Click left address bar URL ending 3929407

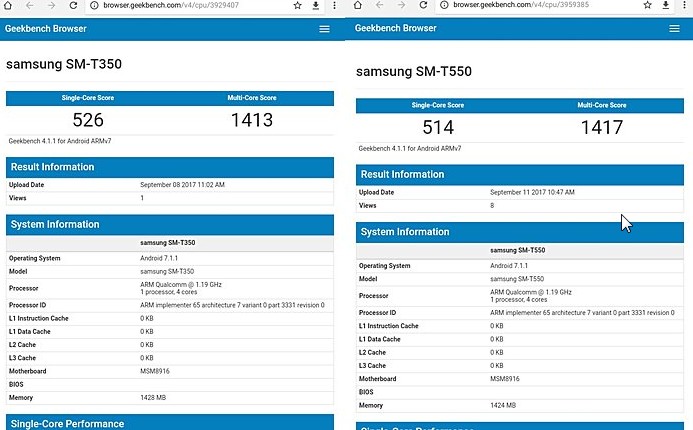pos(171,5)
